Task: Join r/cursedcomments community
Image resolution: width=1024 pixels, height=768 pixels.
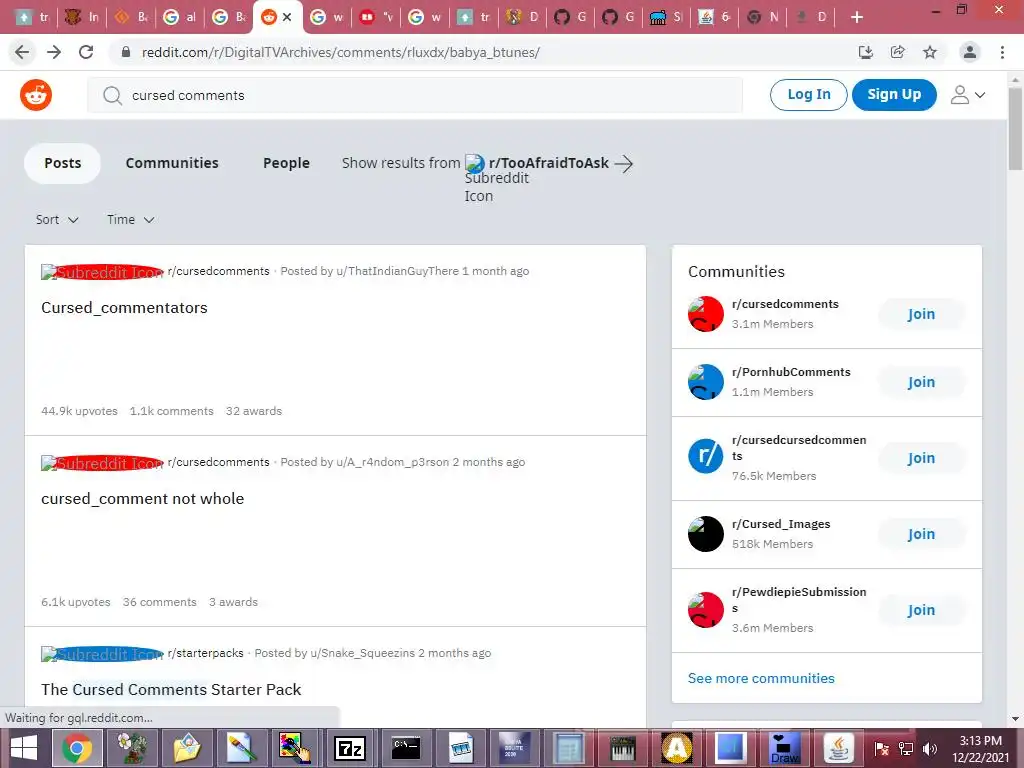Action: tap(921, 314)
